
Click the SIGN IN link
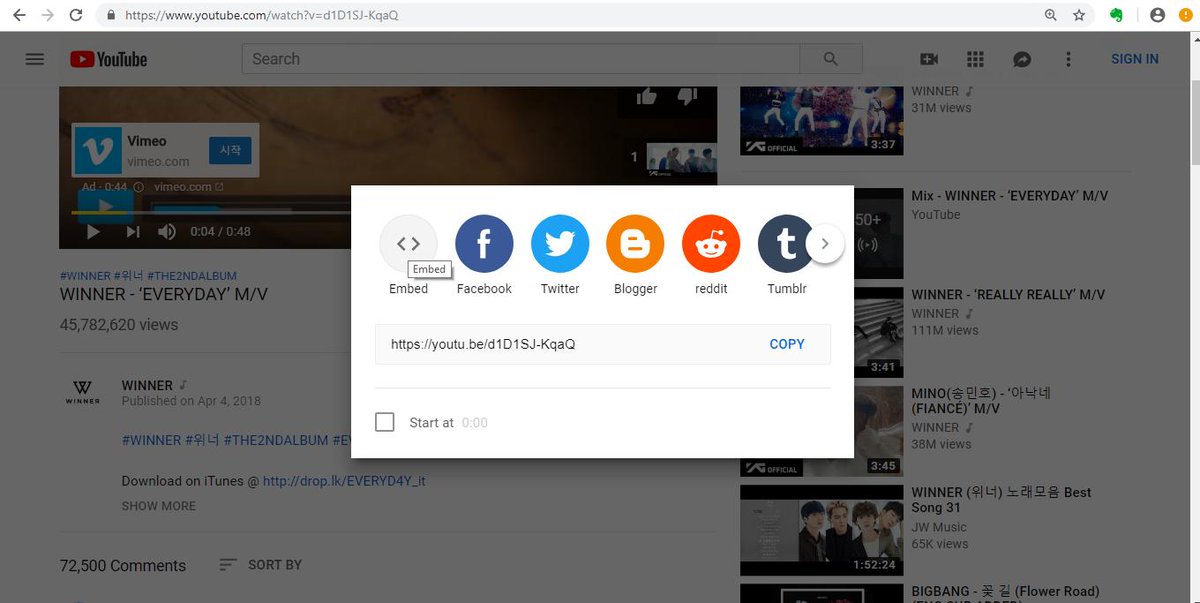[x=1135, y=59]
